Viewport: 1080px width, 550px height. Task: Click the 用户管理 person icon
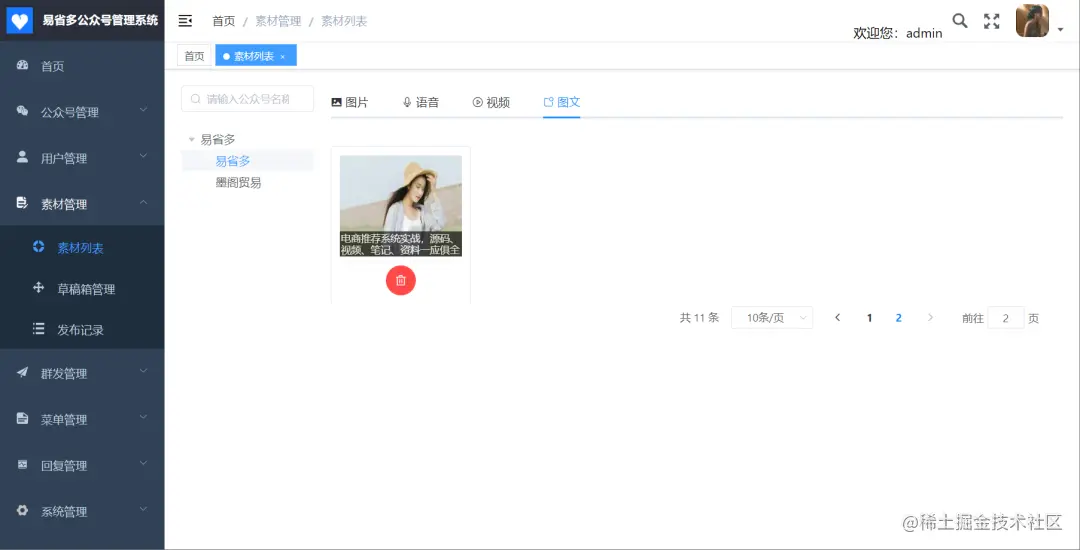click(22, 157)
